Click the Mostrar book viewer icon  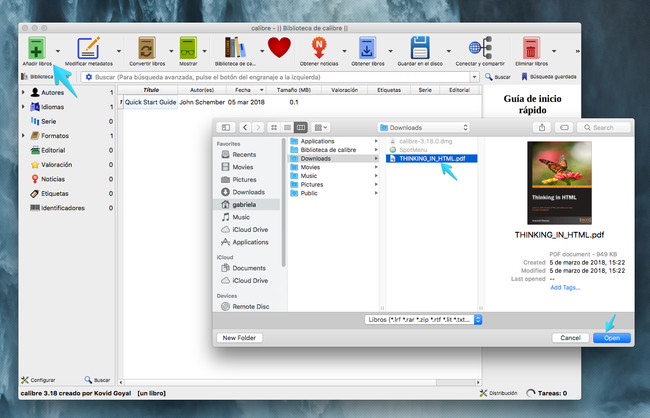click(x=188, y=48)
